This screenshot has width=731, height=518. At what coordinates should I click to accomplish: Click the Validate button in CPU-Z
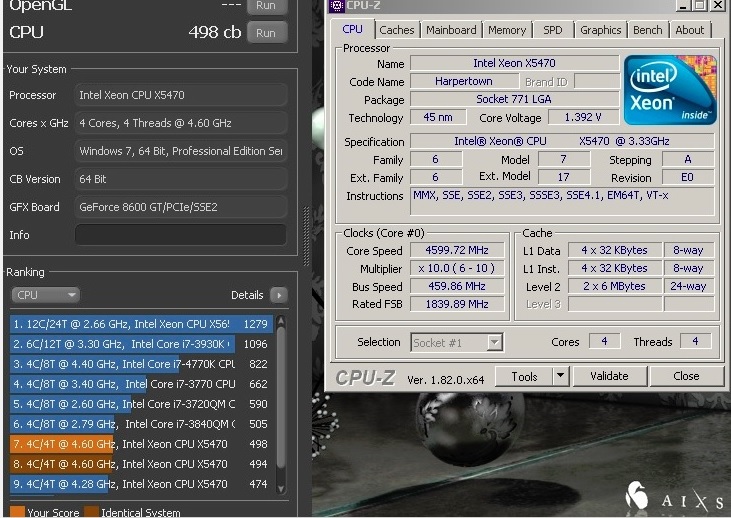click(x=609, y=376)
